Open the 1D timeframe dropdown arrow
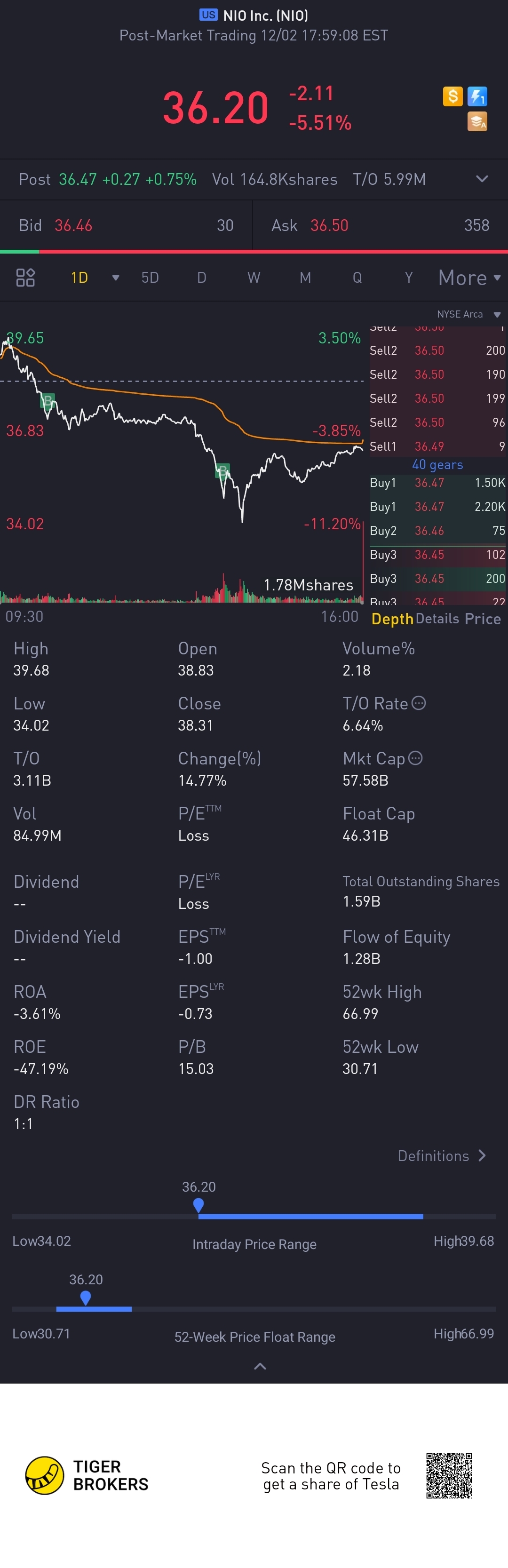The image size is (508, 1568). click(x=116, y=278)
